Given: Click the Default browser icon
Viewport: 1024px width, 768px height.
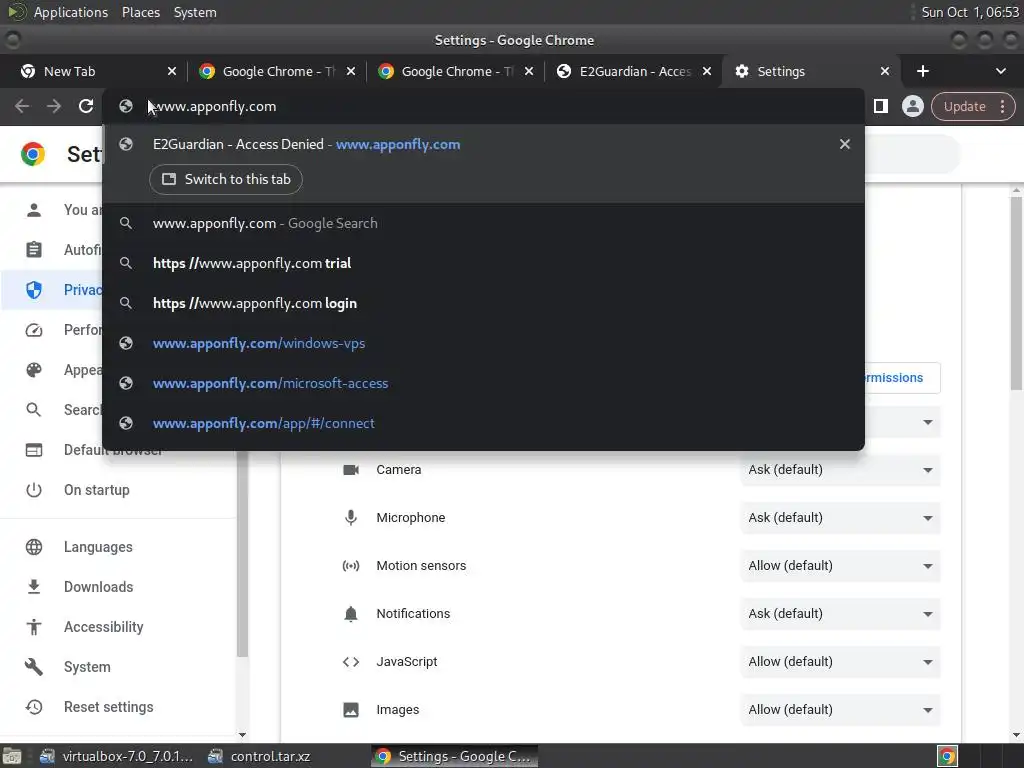Looking at the screenshot, I should [x=34, y=450].
